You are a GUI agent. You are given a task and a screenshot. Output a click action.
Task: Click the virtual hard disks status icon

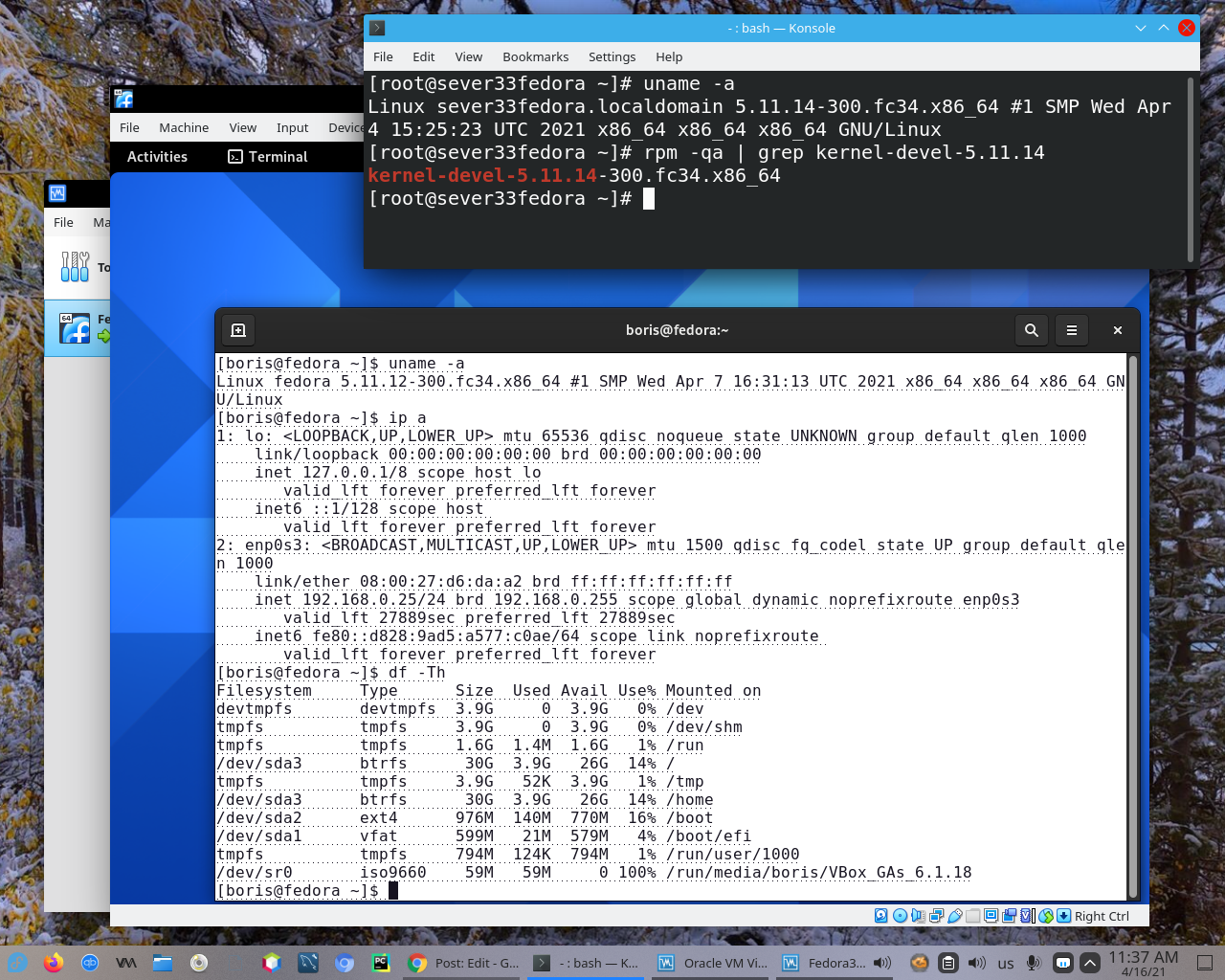(880, 915)
